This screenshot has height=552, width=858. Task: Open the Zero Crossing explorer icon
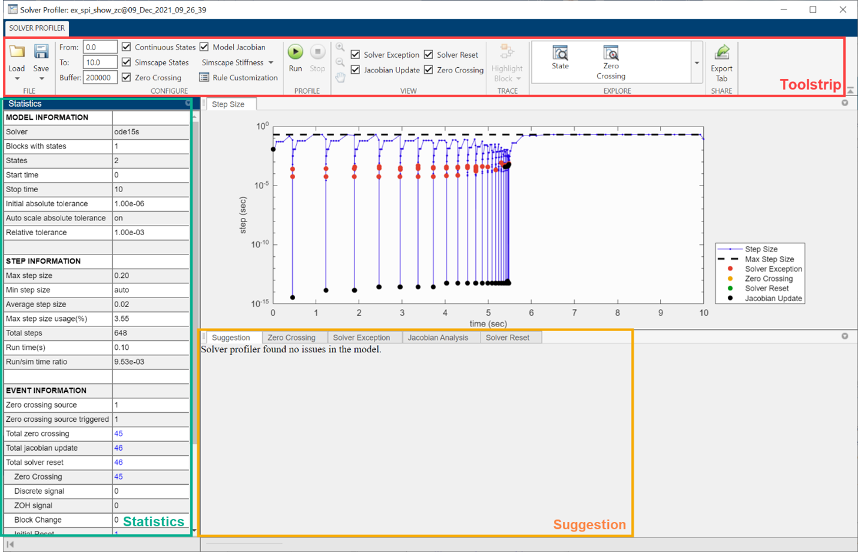(611, 53)
